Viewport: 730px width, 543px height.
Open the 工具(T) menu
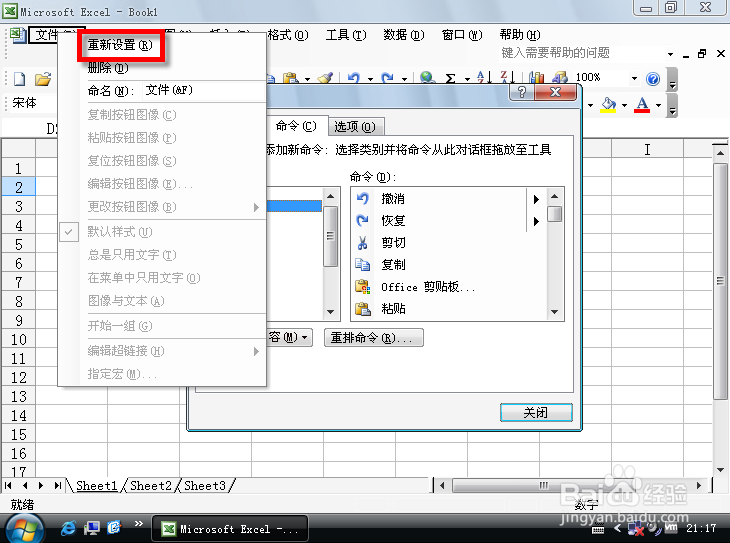(x=346, y=35)
